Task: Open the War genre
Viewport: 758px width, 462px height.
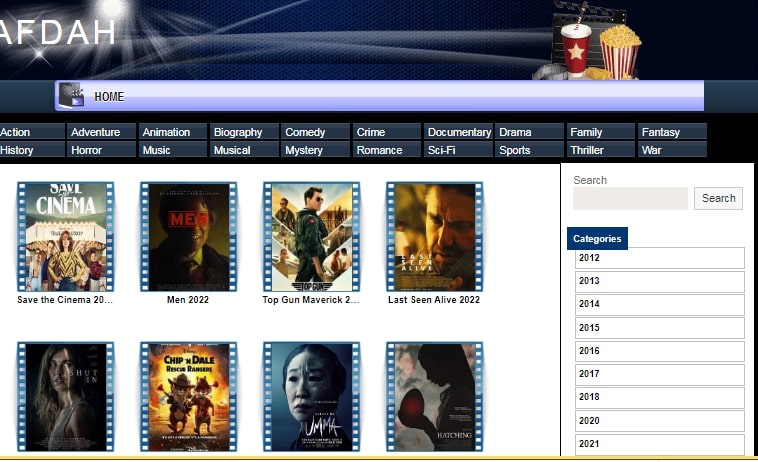Action: pyautogui.click(x=672, y=150)
